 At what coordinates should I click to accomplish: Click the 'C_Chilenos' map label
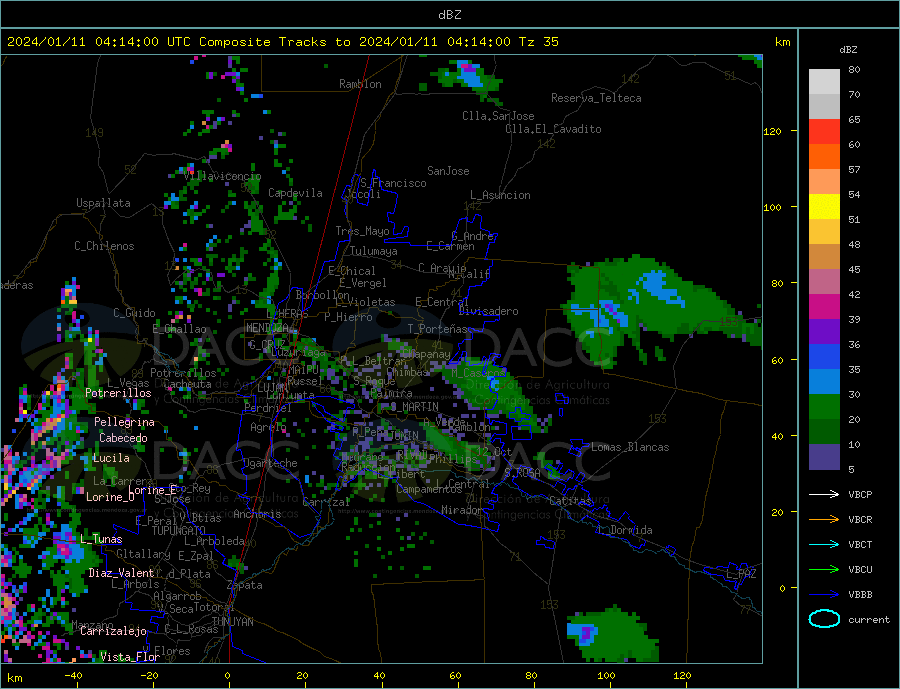(x=104, y=246)
